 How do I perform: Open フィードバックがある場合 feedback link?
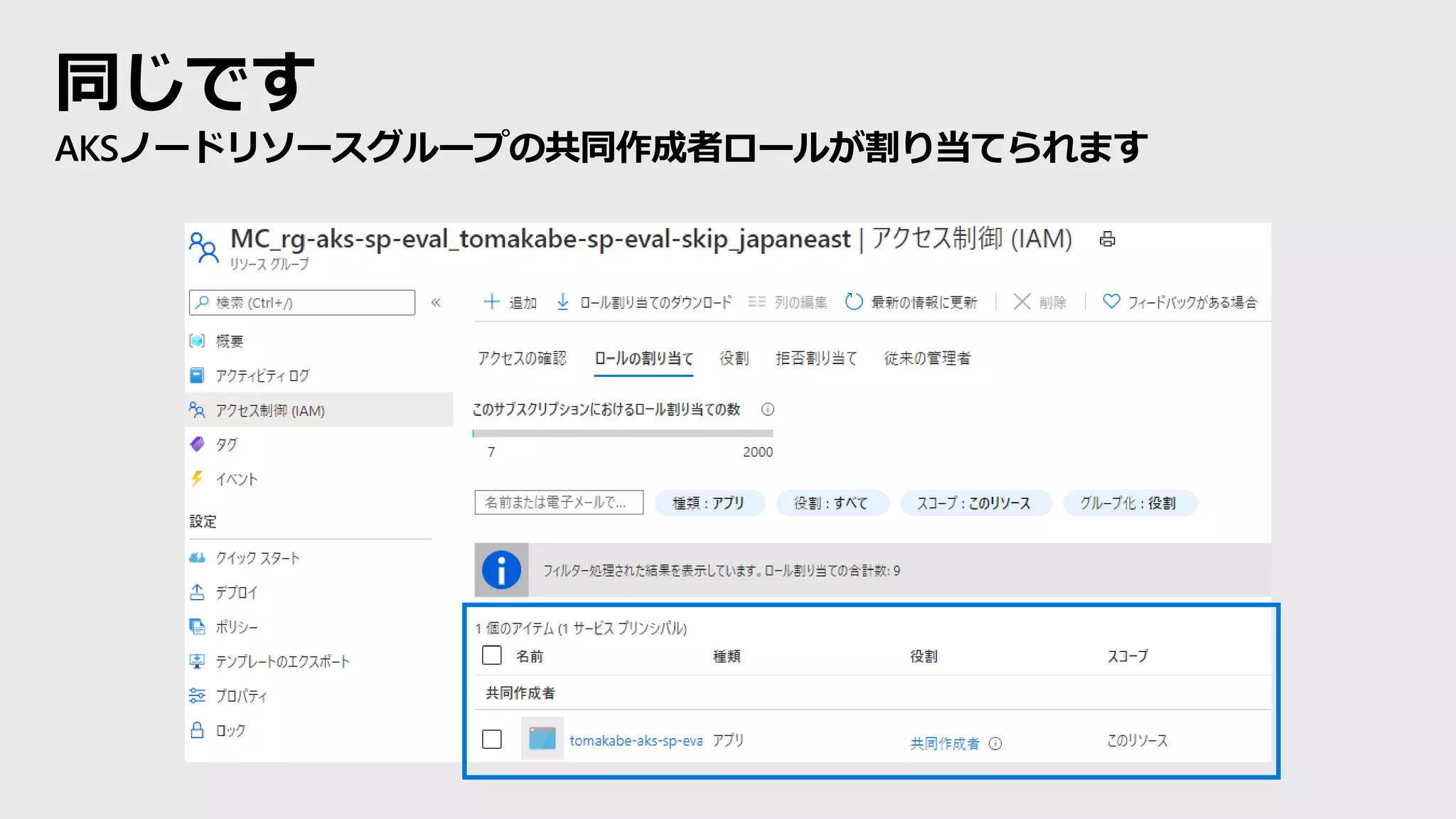(1179, 302)
